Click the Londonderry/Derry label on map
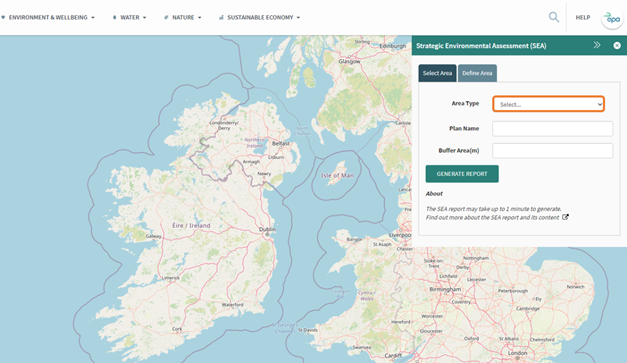This screenshot has width=627, height=363. (224, 126)
